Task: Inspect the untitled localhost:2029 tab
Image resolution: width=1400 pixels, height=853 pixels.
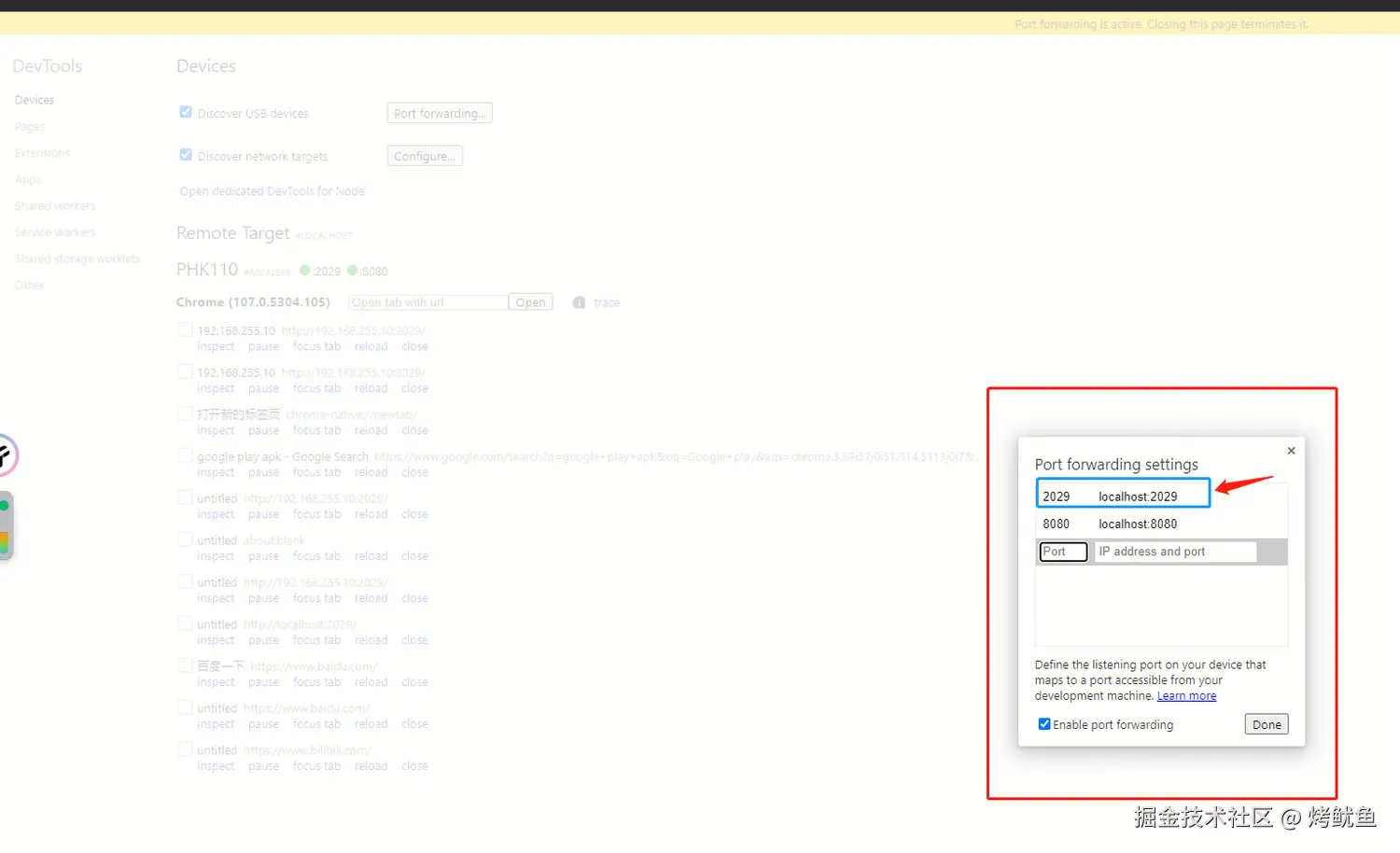Action: pyautogui.click(x=216, y=640)
